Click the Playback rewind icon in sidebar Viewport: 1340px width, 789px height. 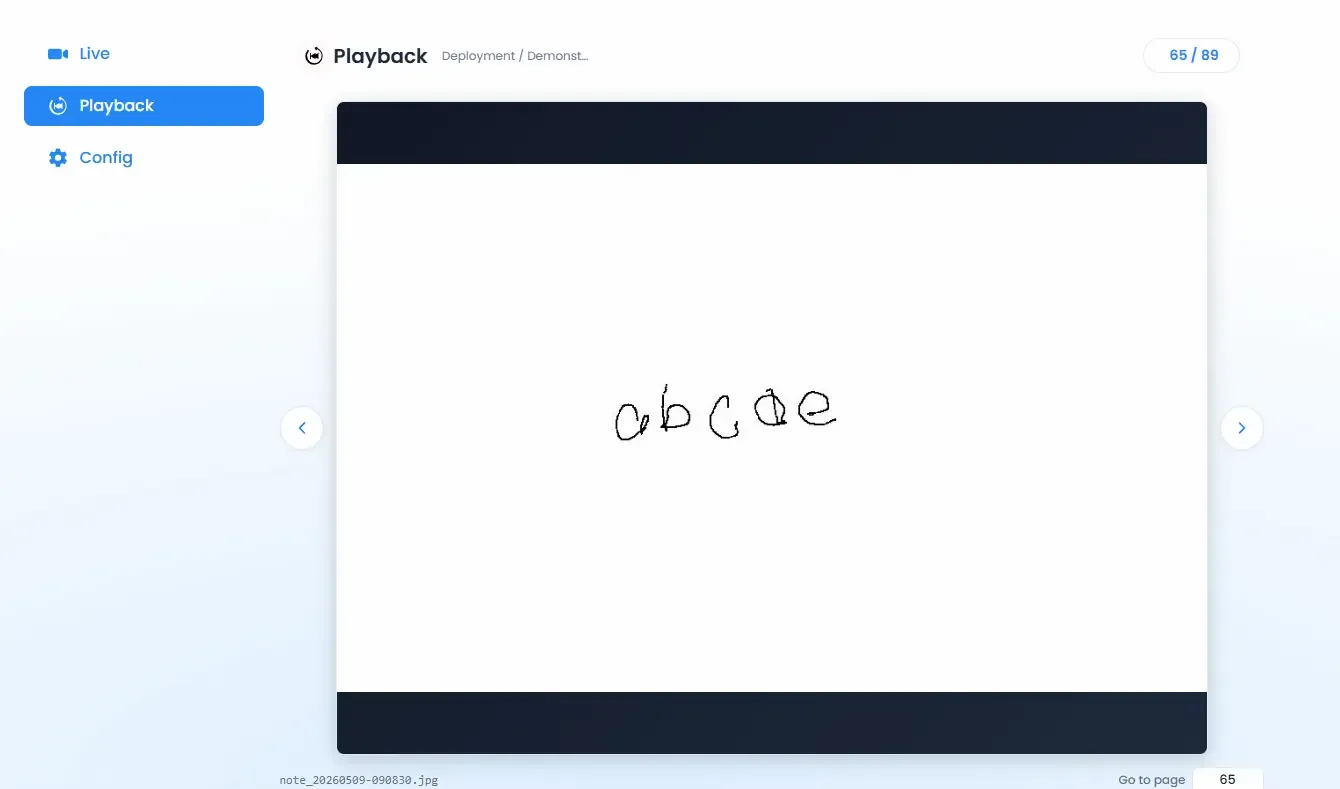coord(58,106)
